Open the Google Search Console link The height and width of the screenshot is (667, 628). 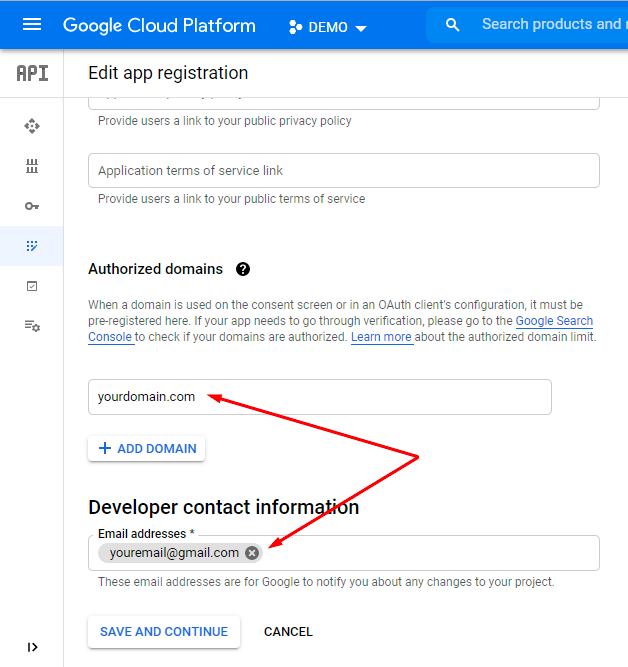pyautogui.click(x=554, y=322)
